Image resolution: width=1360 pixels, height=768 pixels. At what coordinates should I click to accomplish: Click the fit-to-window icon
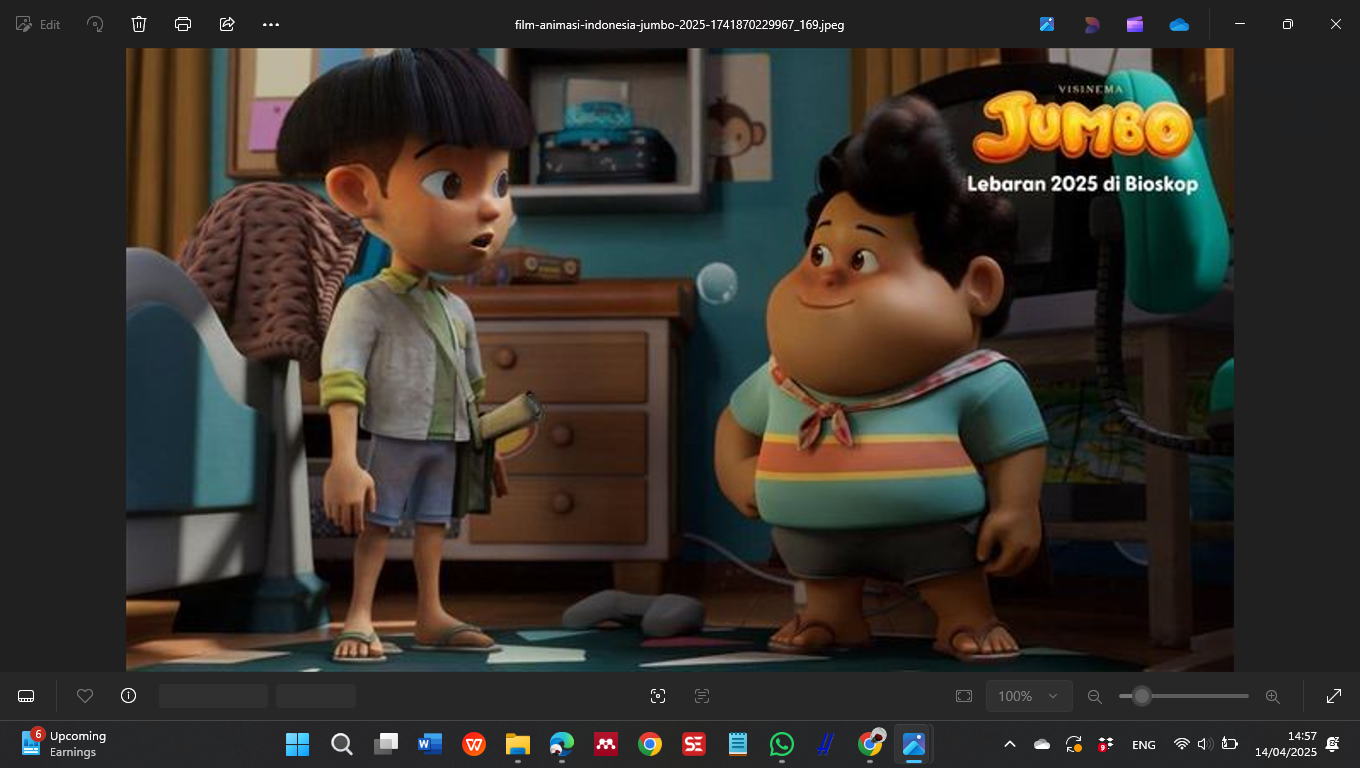964,696
